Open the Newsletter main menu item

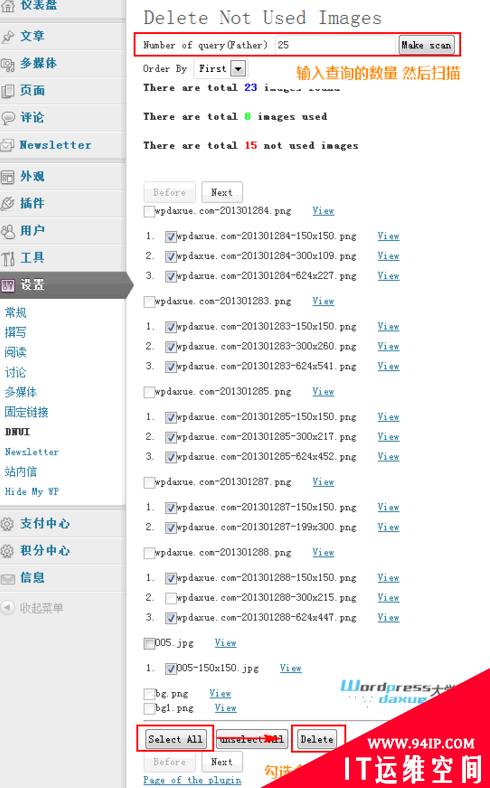(55, 145)
